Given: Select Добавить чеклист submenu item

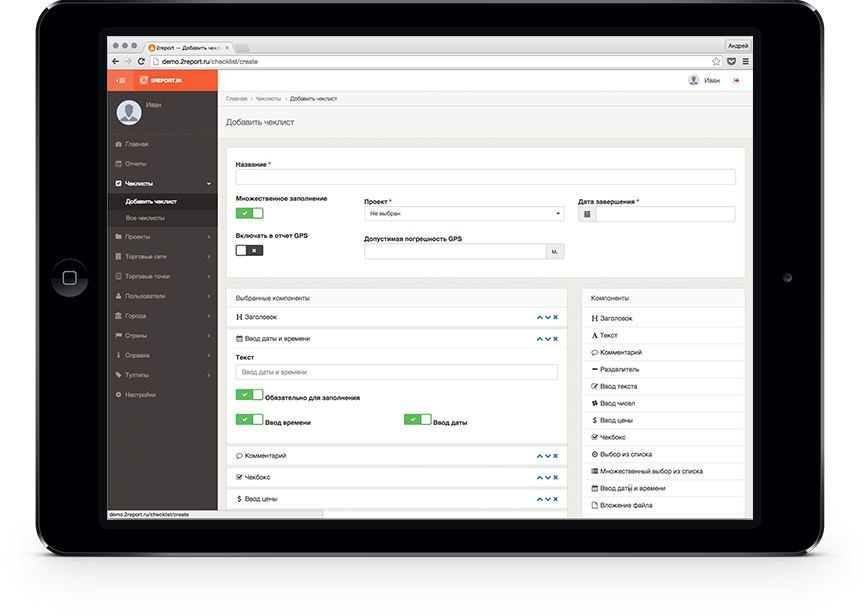Looking at the screenshot, I should click(163, 201).
